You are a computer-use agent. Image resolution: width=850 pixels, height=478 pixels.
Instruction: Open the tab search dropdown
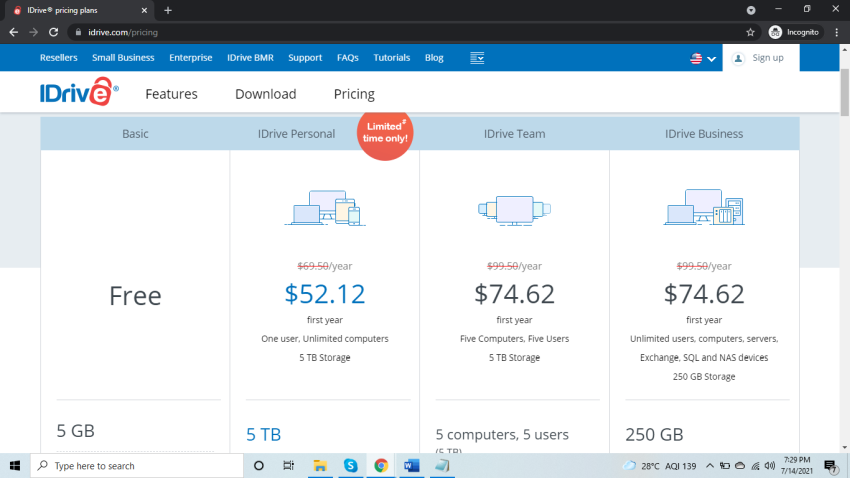point(751,10)
